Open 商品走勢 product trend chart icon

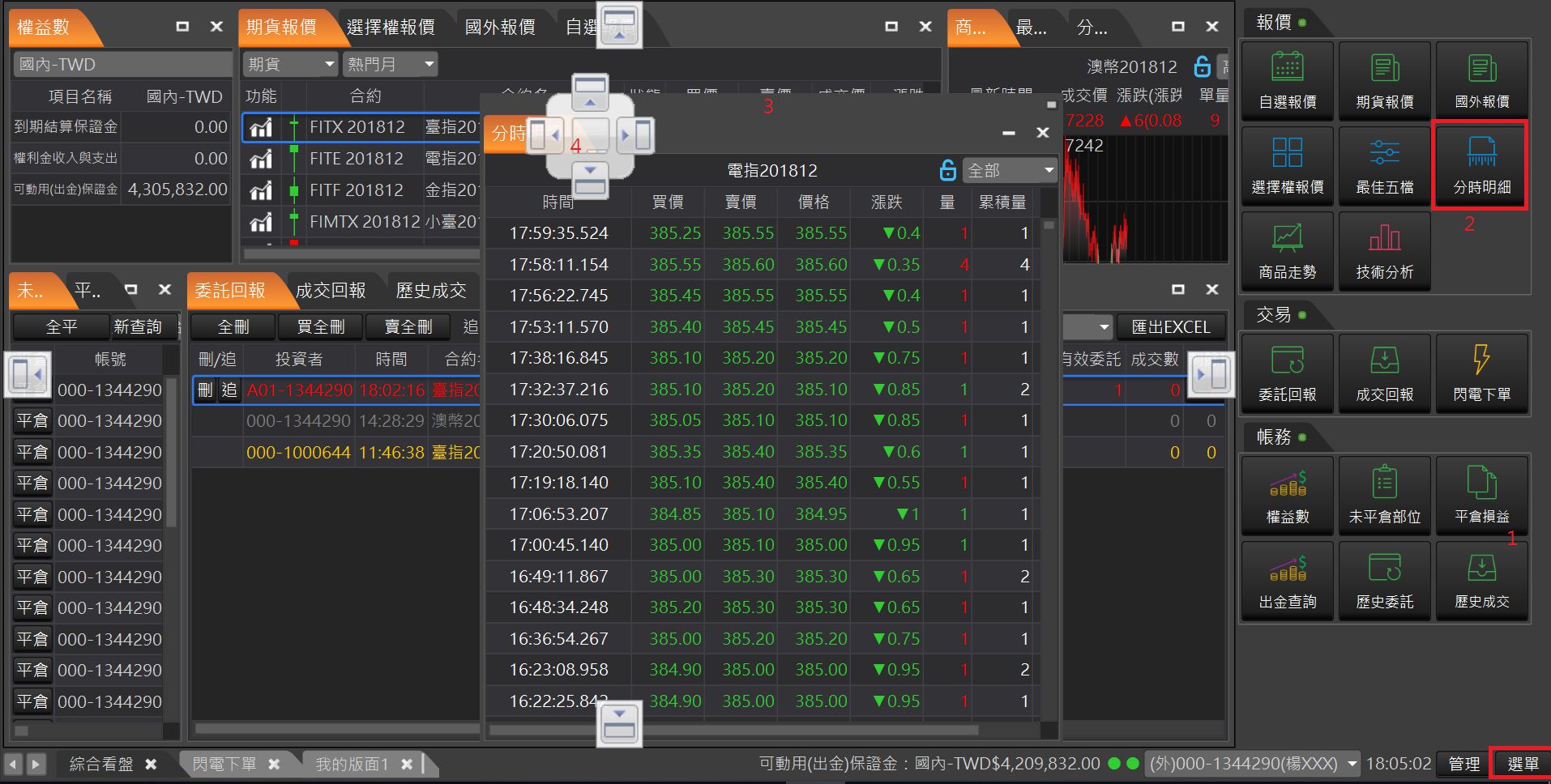tap(1287, 251)
